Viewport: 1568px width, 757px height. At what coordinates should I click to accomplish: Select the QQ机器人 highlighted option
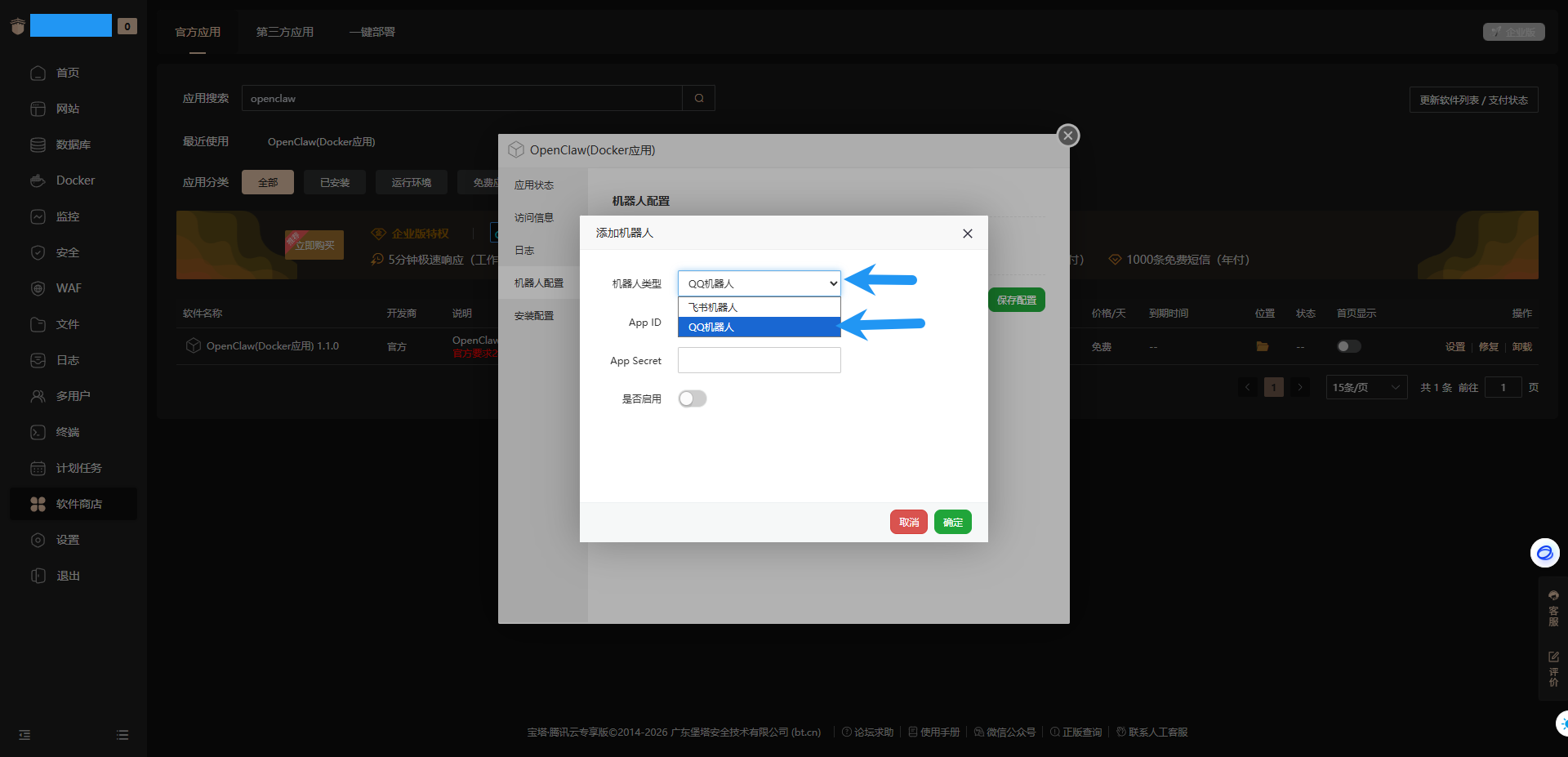coord(759,327)
